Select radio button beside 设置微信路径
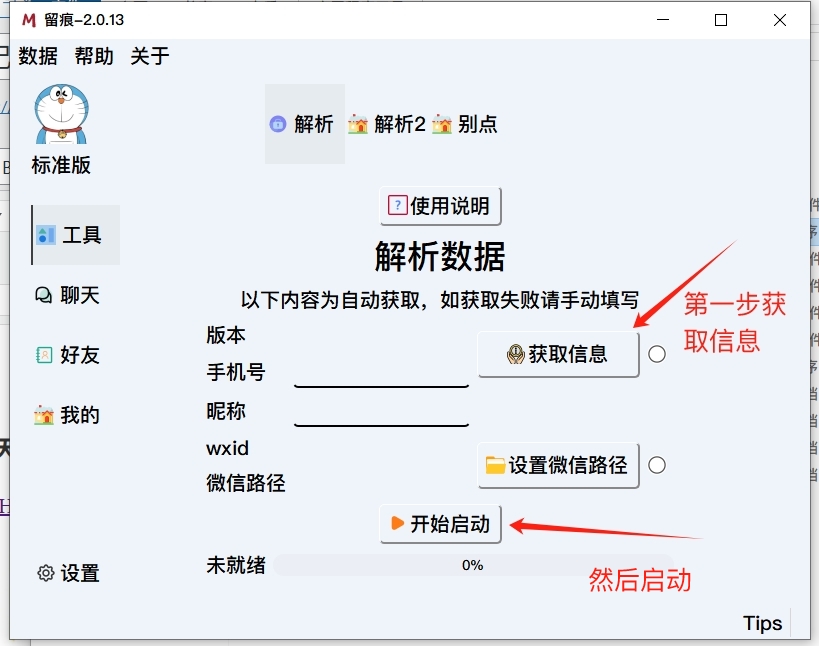The image size is (819, 646). click(657, 465)
